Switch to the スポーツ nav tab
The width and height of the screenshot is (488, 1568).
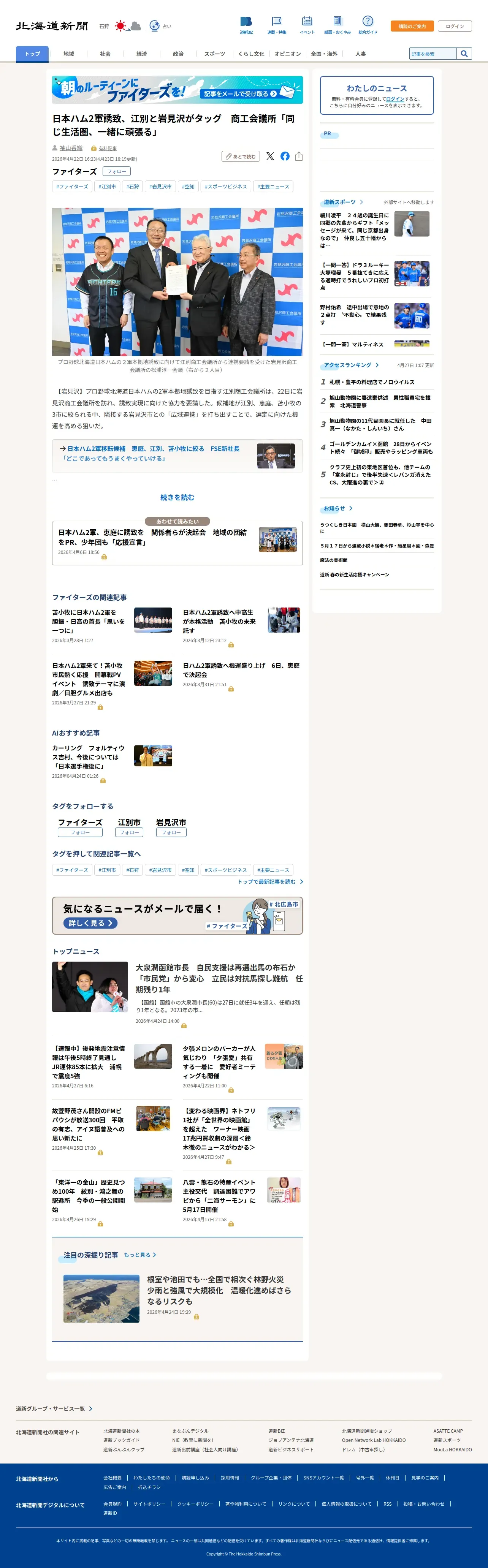coord(214,54)
